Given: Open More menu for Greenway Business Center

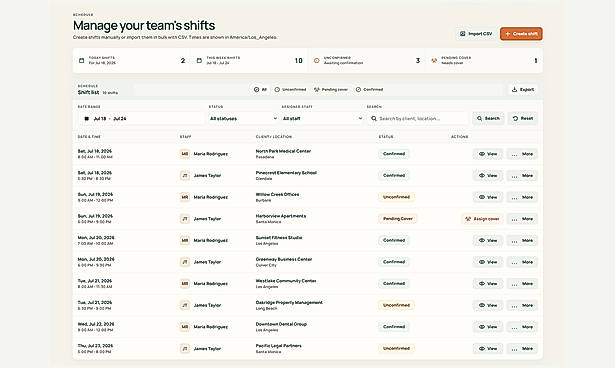Looking at the screenshot, I should 522,262.
